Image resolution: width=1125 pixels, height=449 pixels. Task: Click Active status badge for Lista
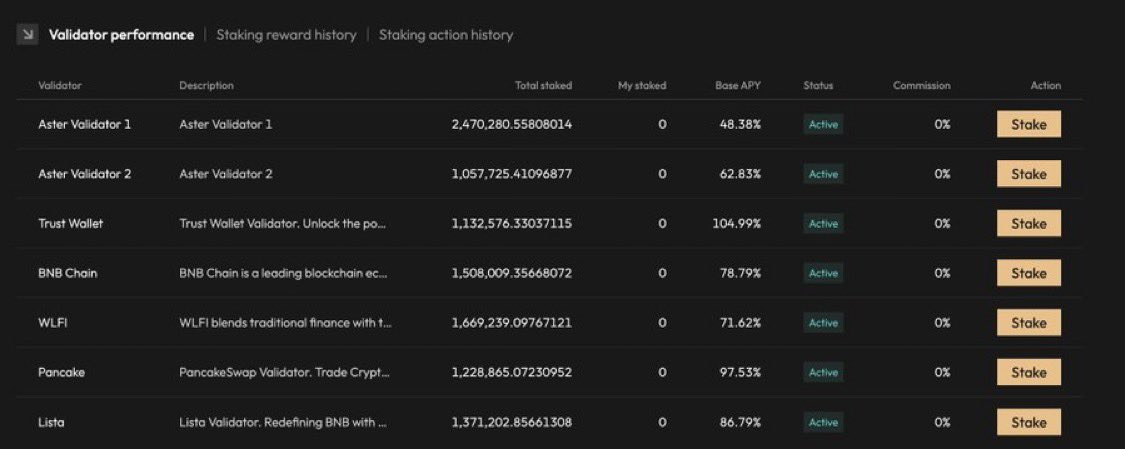(x=823, y=422)
